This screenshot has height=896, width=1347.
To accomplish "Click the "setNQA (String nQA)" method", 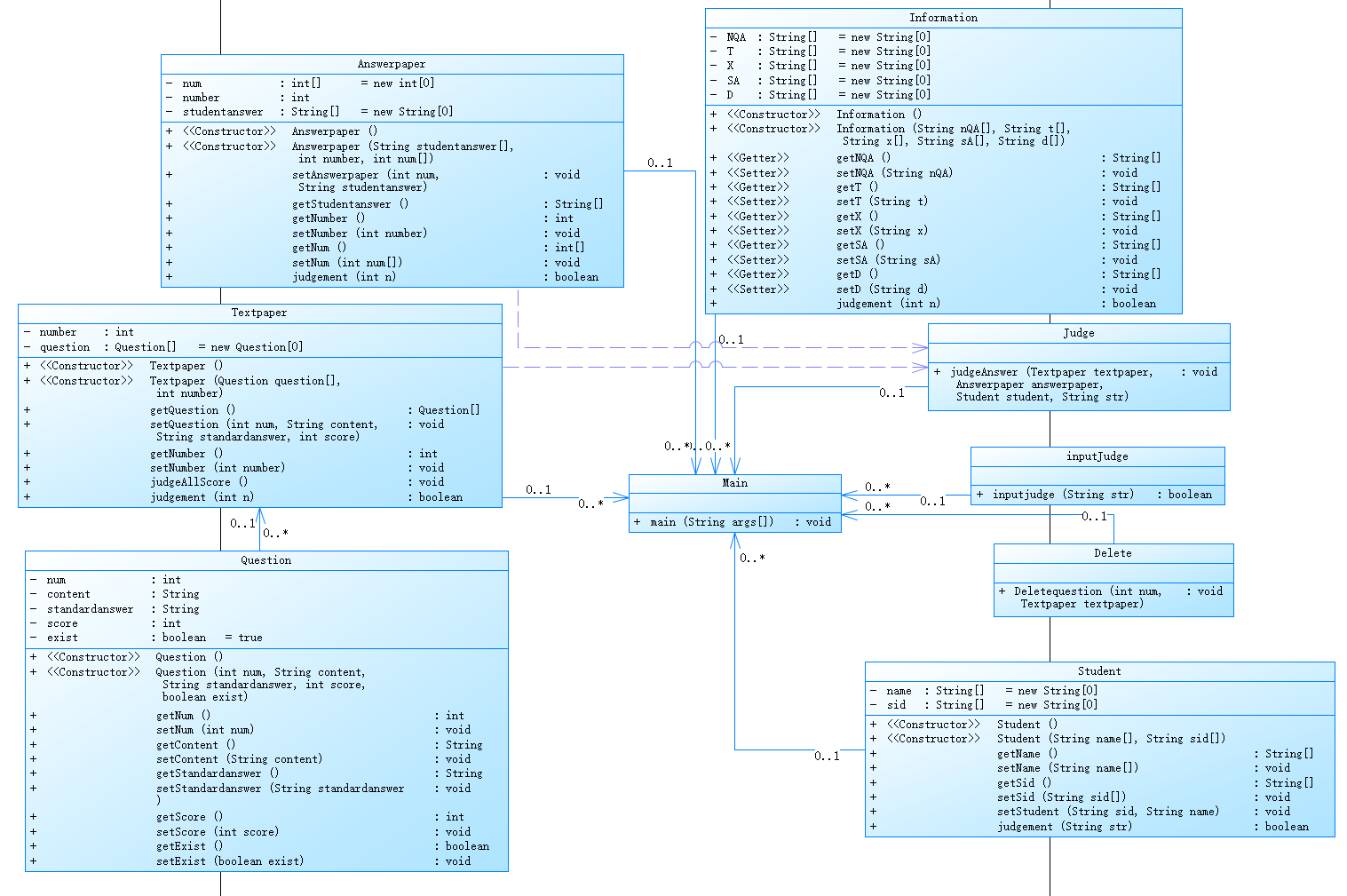I will coord(894,173).
